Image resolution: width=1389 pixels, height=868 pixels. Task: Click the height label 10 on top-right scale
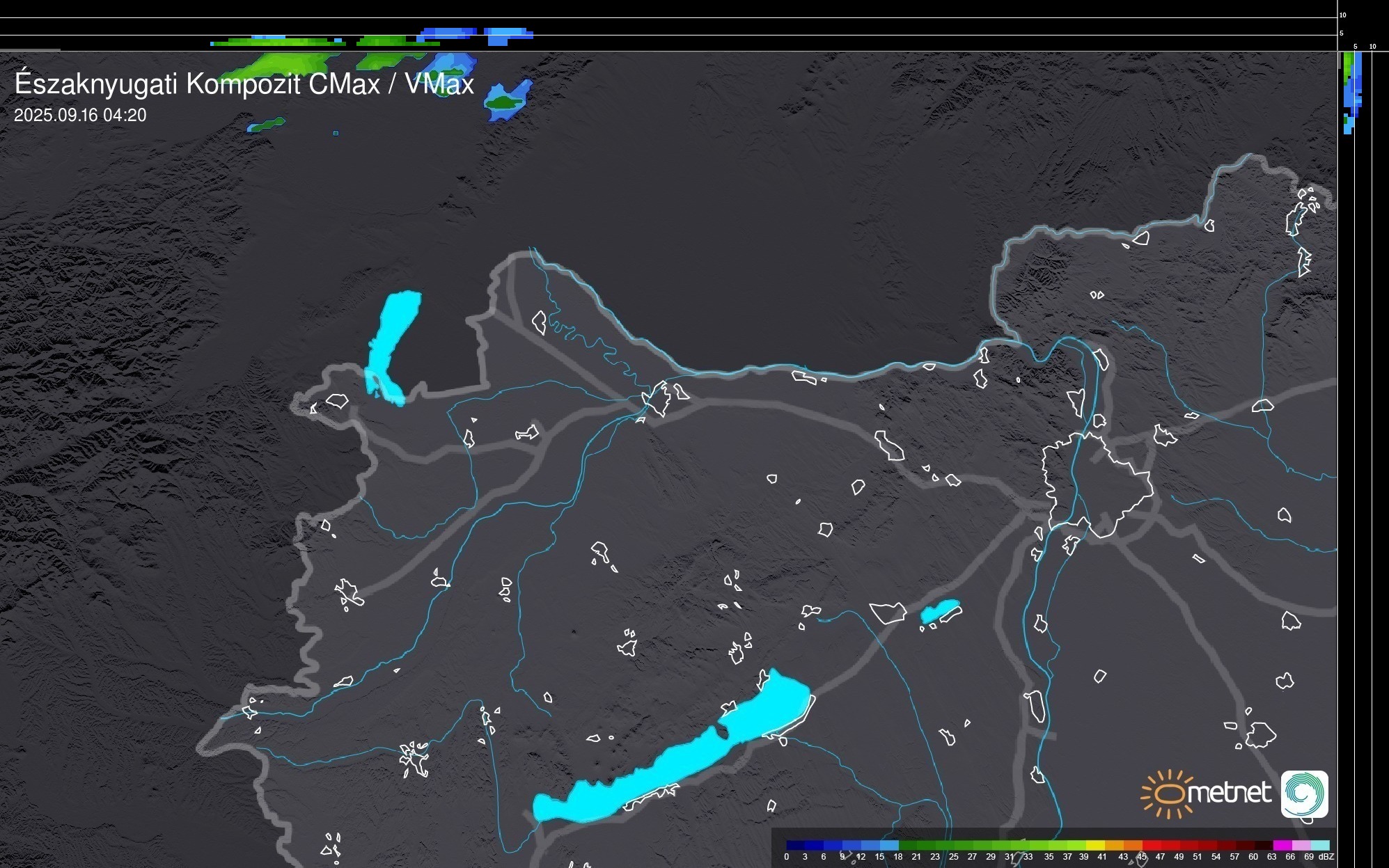point(1342,15)
